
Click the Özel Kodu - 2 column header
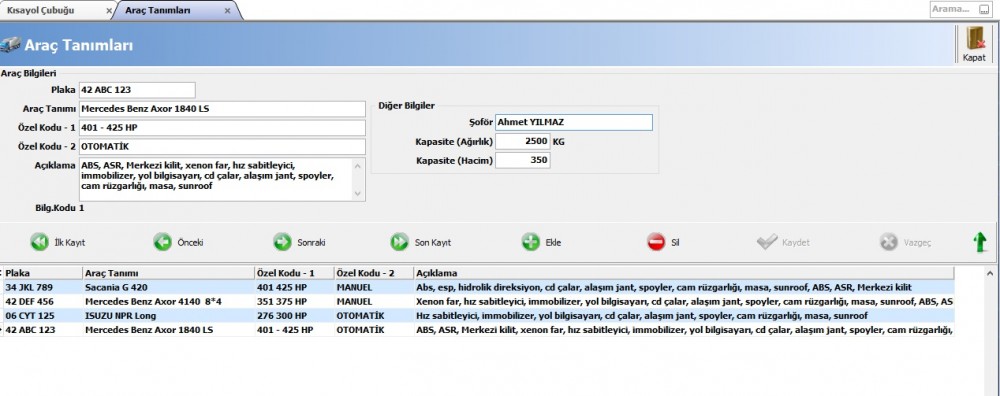tap(374, 273)
